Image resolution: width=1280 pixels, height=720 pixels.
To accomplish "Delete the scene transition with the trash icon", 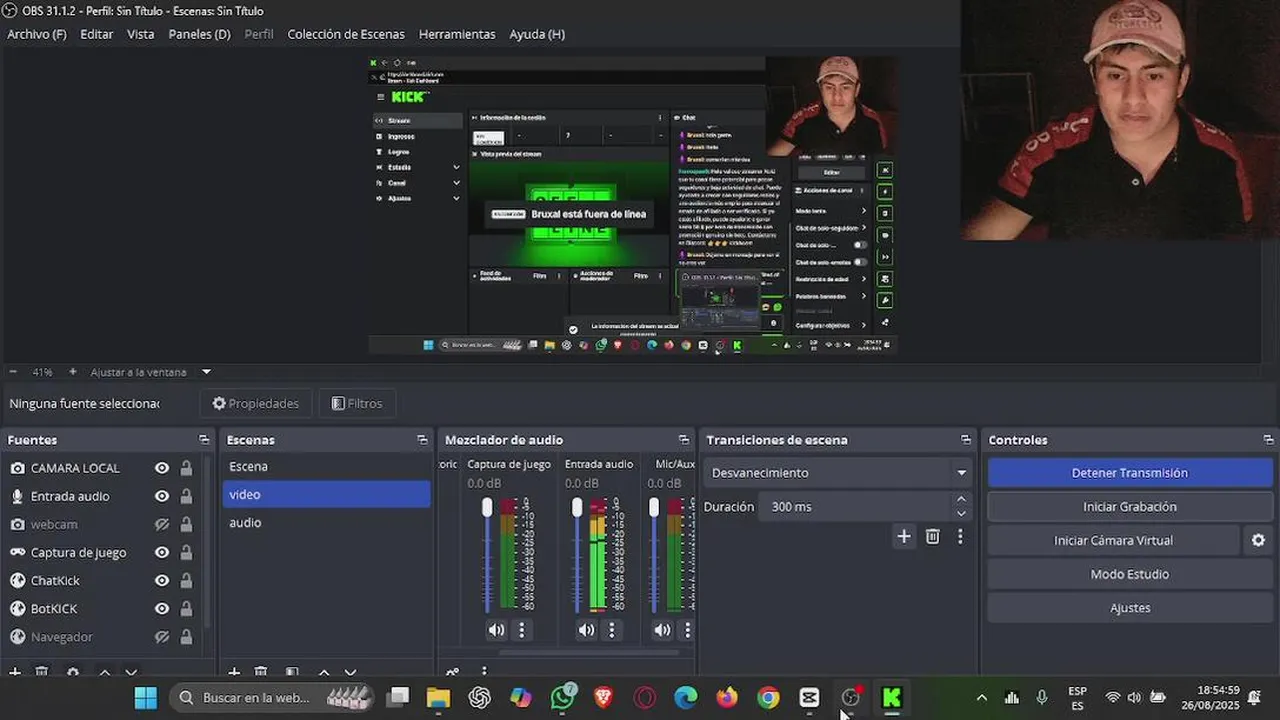I will click(932, 537).
